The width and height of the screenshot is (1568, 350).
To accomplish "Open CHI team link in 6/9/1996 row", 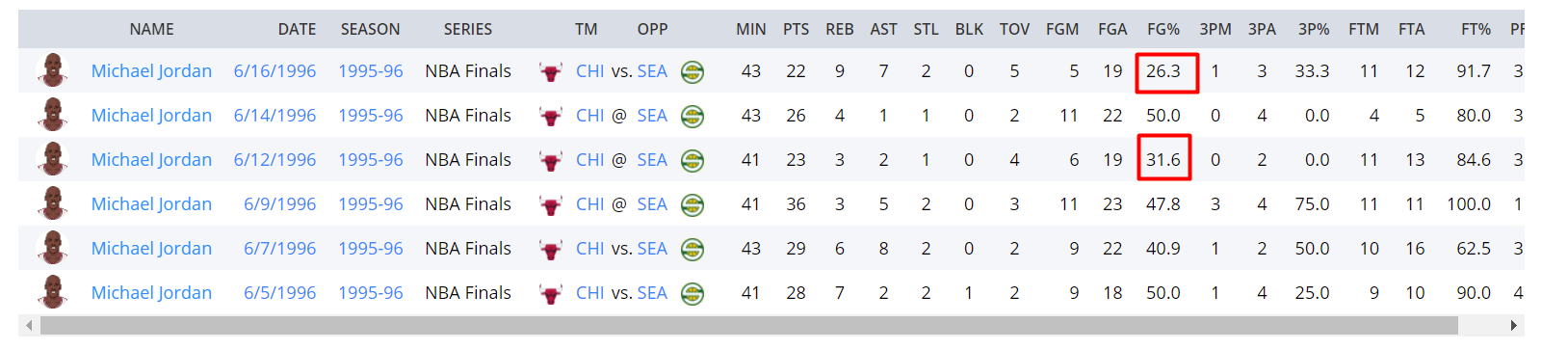I will 590,203.
